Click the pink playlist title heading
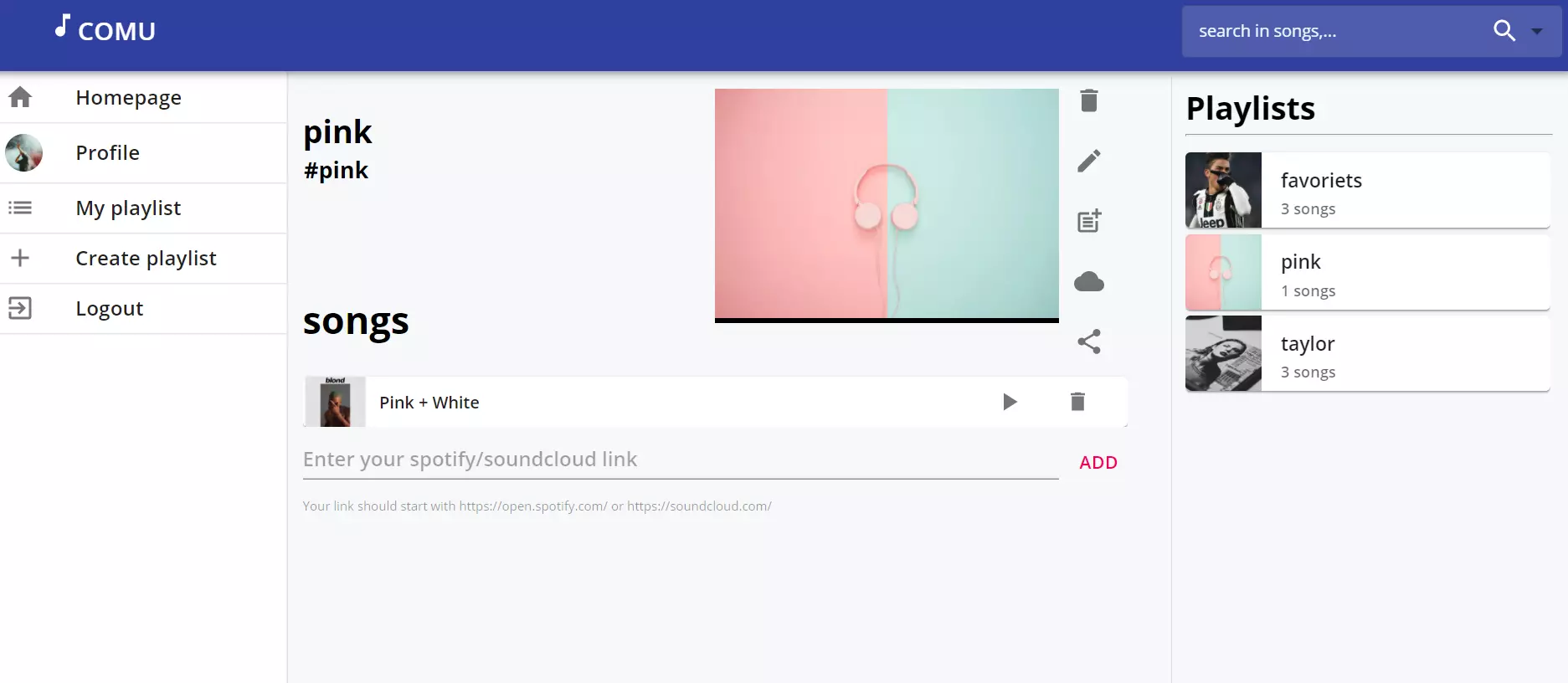The width and height of the screenshot is (1568, 683). pos(337,132)
